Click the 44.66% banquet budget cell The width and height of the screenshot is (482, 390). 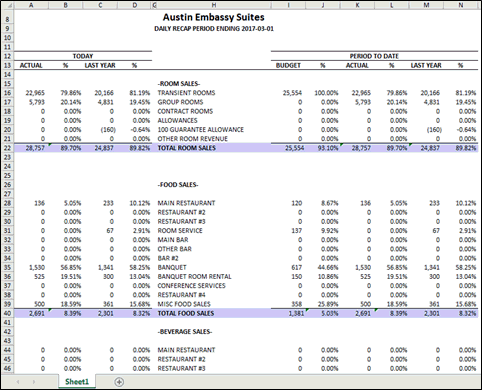point(328,267)
